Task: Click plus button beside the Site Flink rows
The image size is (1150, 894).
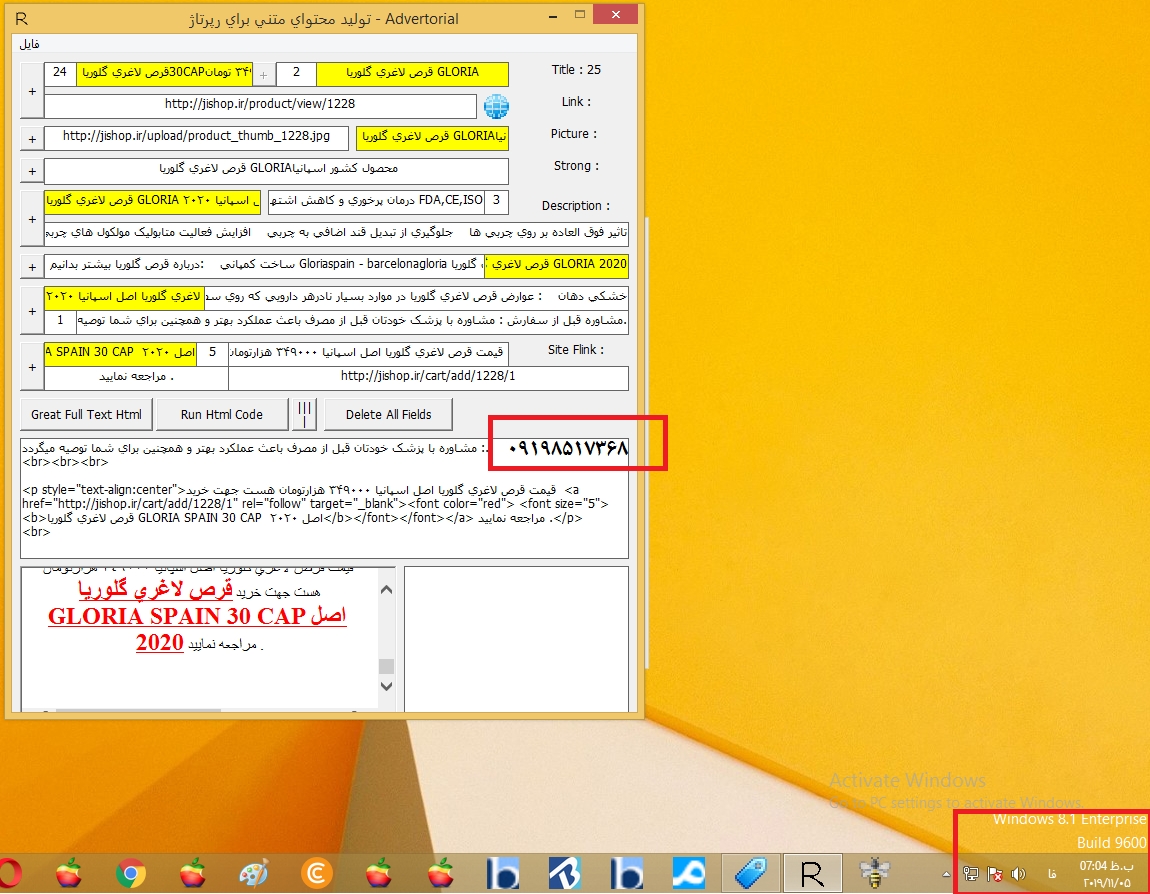Action: pyautogui.click(x=32, y=367)
